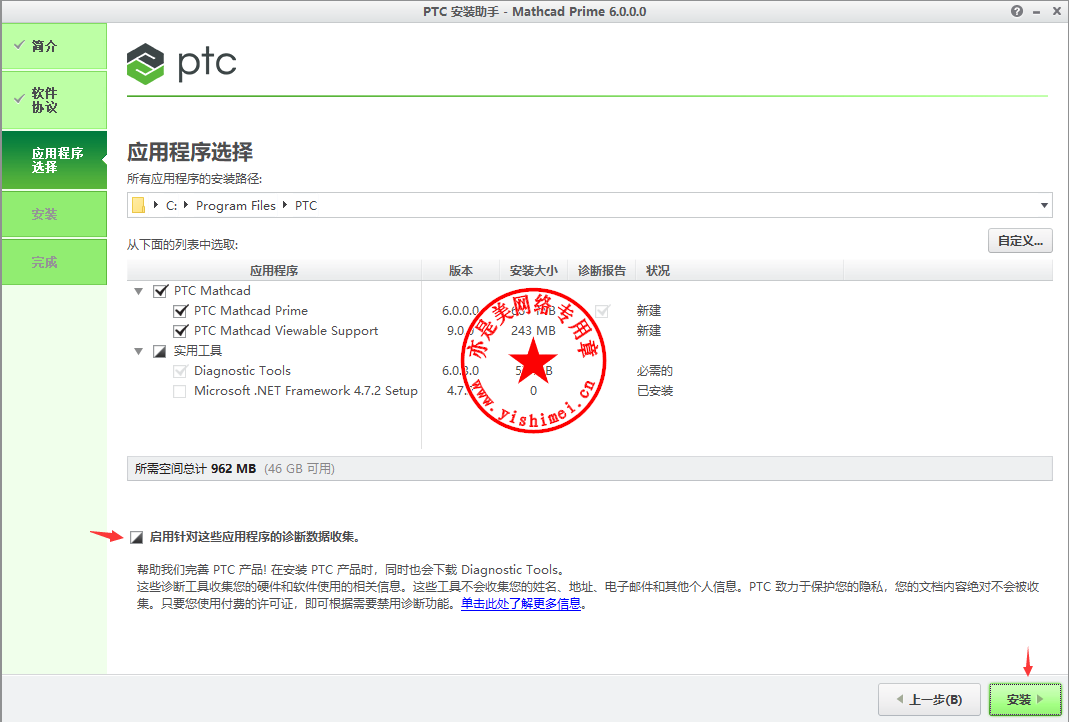The height and width of the screenshot is (722, 1069).
Task: Click the Diagnostic Tools checkbox
Action: [x=180, y=371]
